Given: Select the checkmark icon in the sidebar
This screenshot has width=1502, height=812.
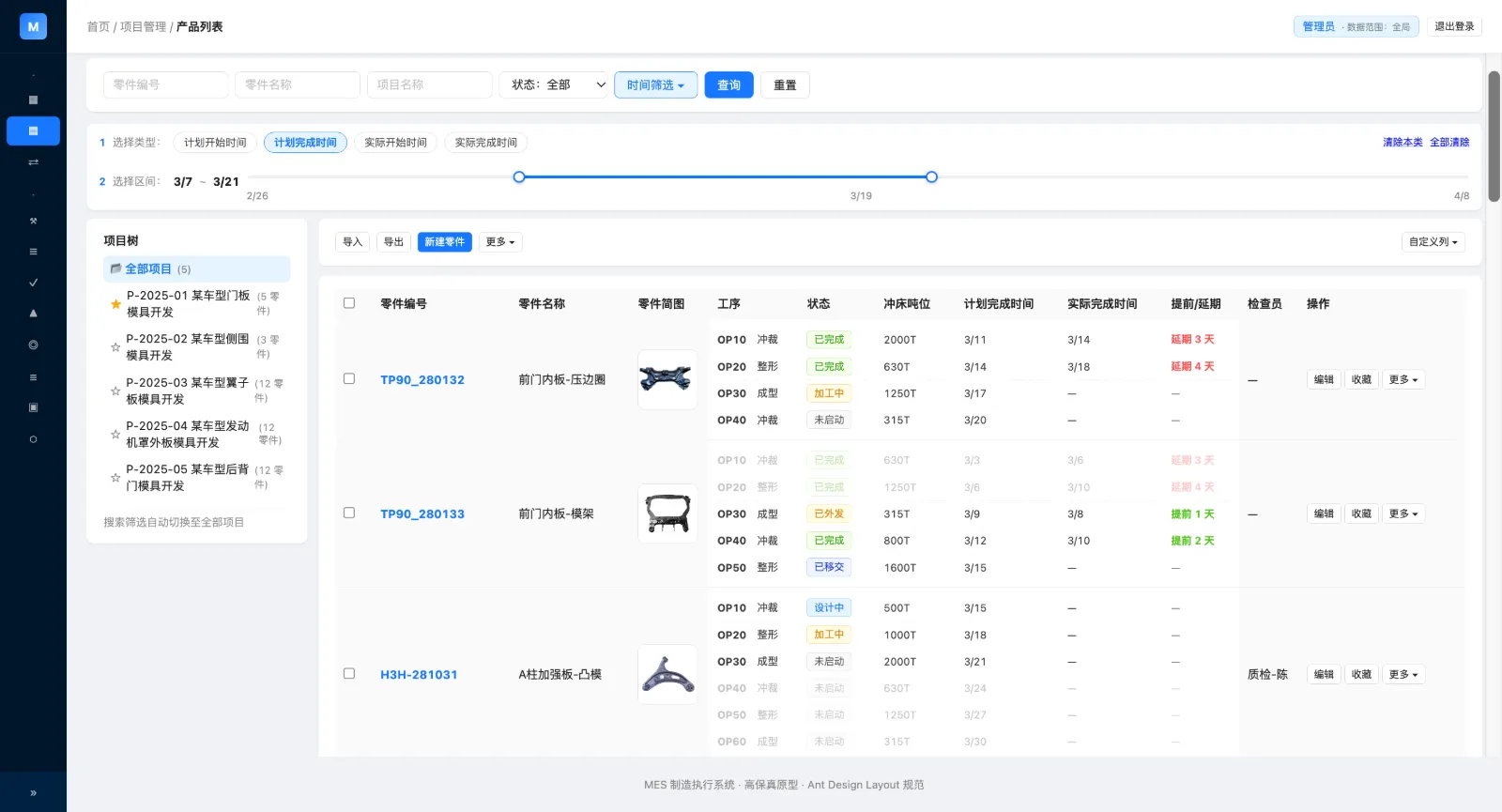Looking at the screenshot, I should 33,283.
